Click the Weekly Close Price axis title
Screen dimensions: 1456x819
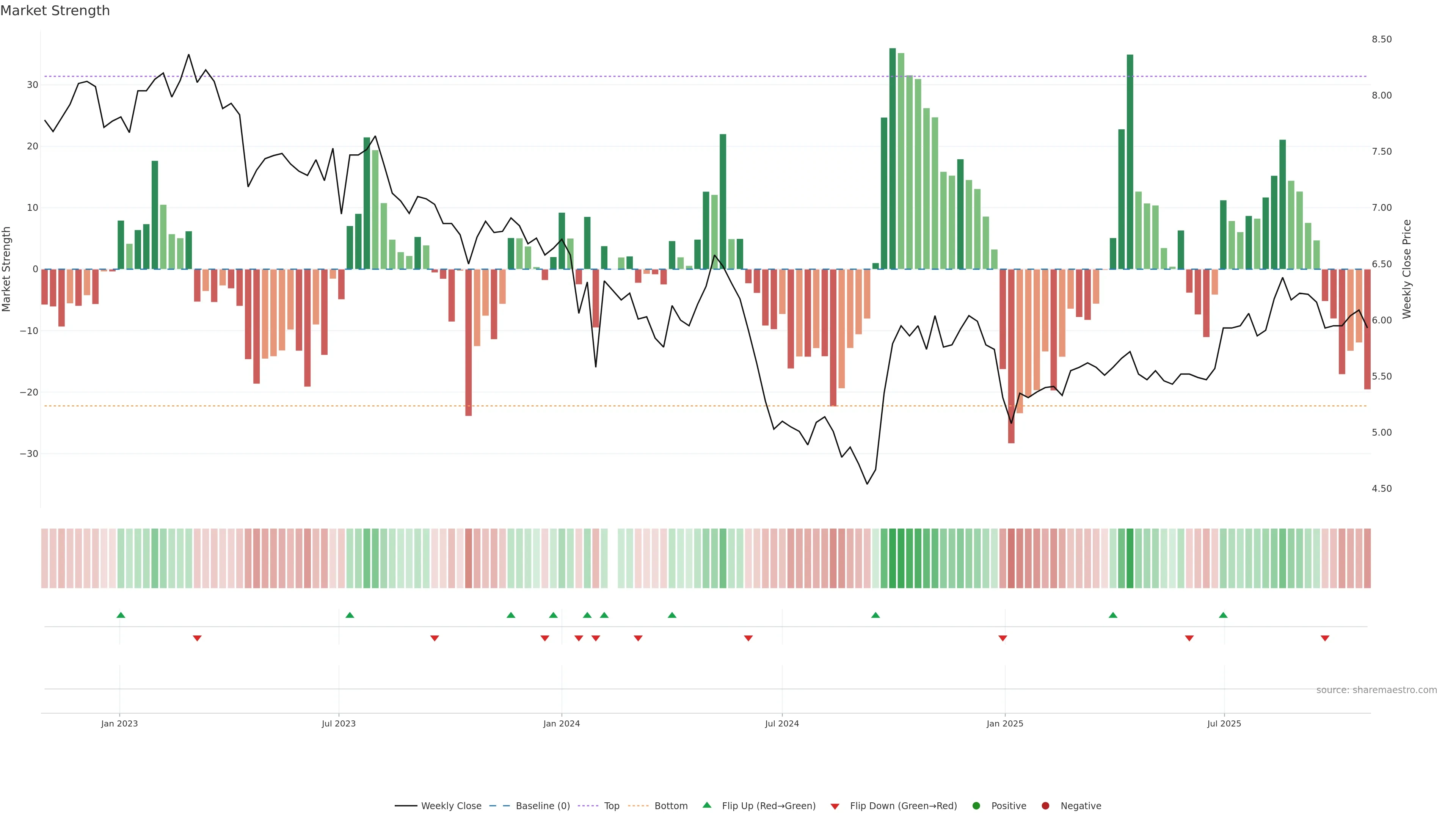1407,269
